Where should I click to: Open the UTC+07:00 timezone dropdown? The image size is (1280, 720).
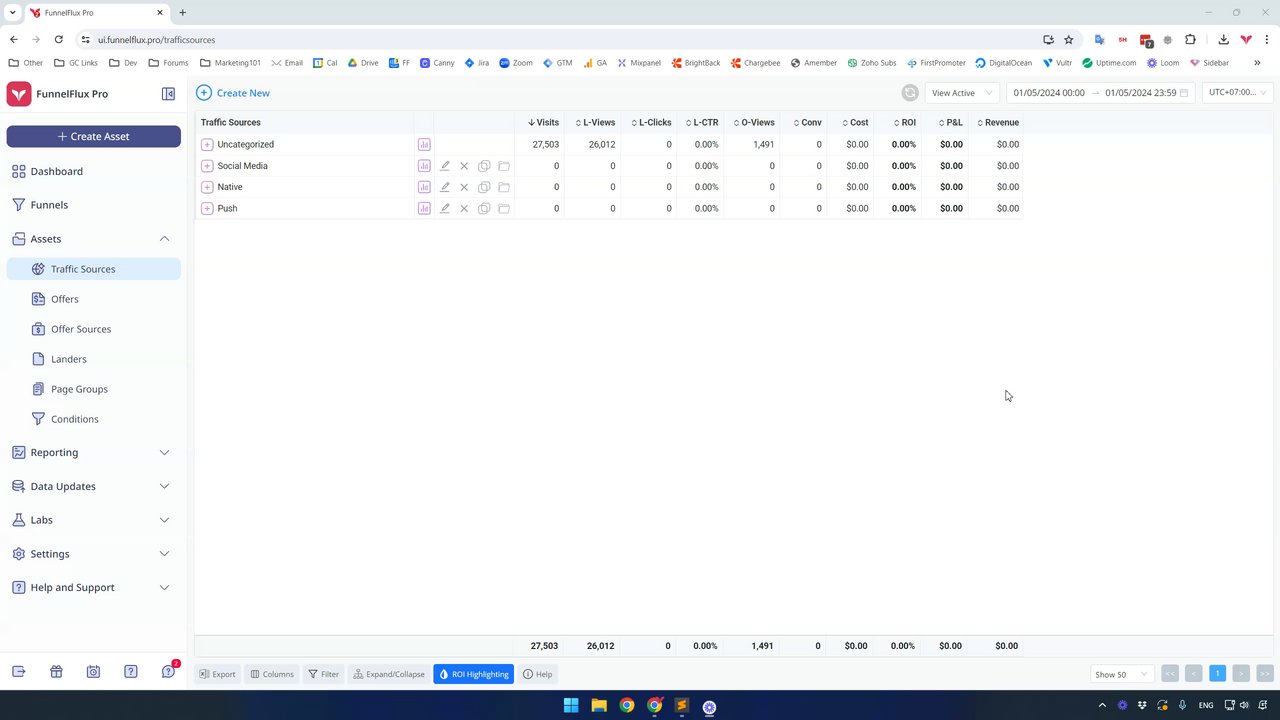click(1237, 93)
